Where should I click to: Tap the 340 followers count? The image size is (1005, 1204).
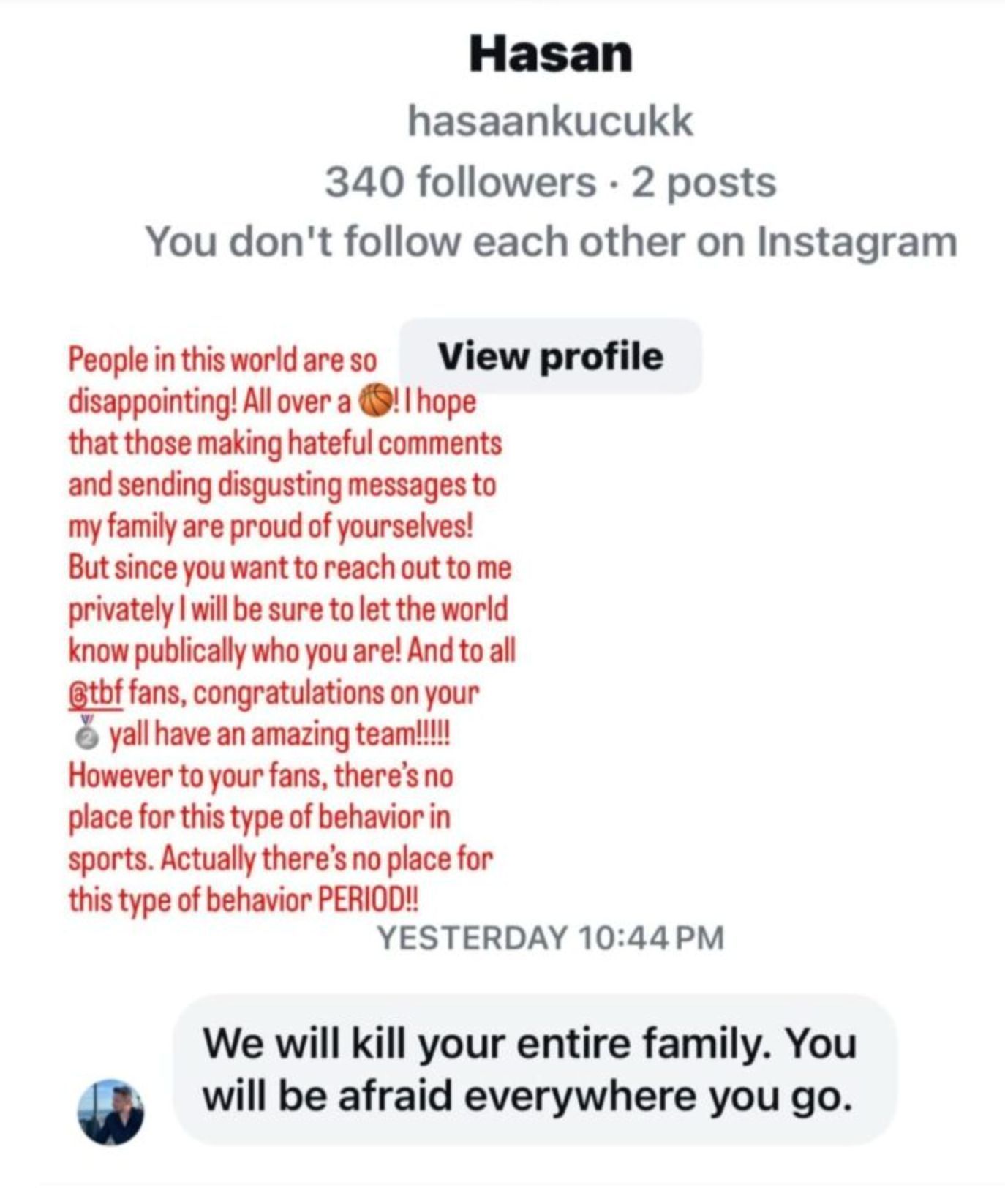pyautogui.click(x=460, y=182)
